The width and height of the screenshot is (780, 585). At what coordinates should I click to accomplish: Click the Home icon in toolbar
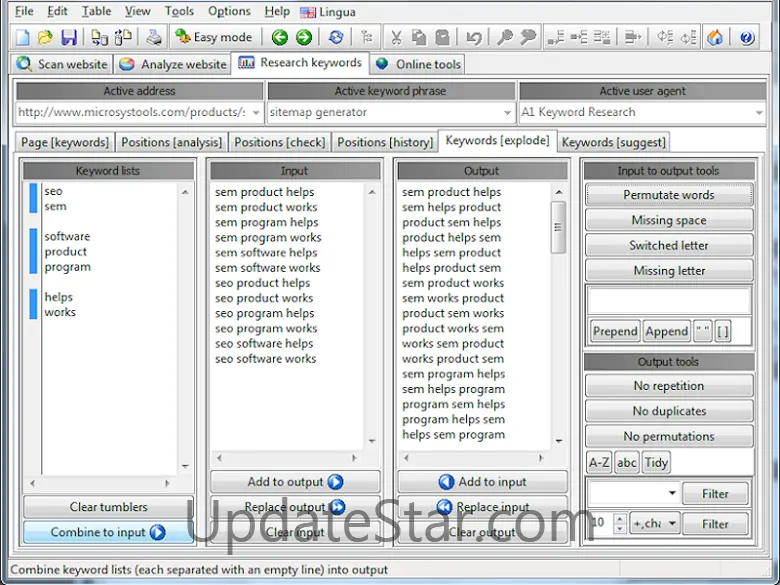pyautogui.click(x=715, y=38)
